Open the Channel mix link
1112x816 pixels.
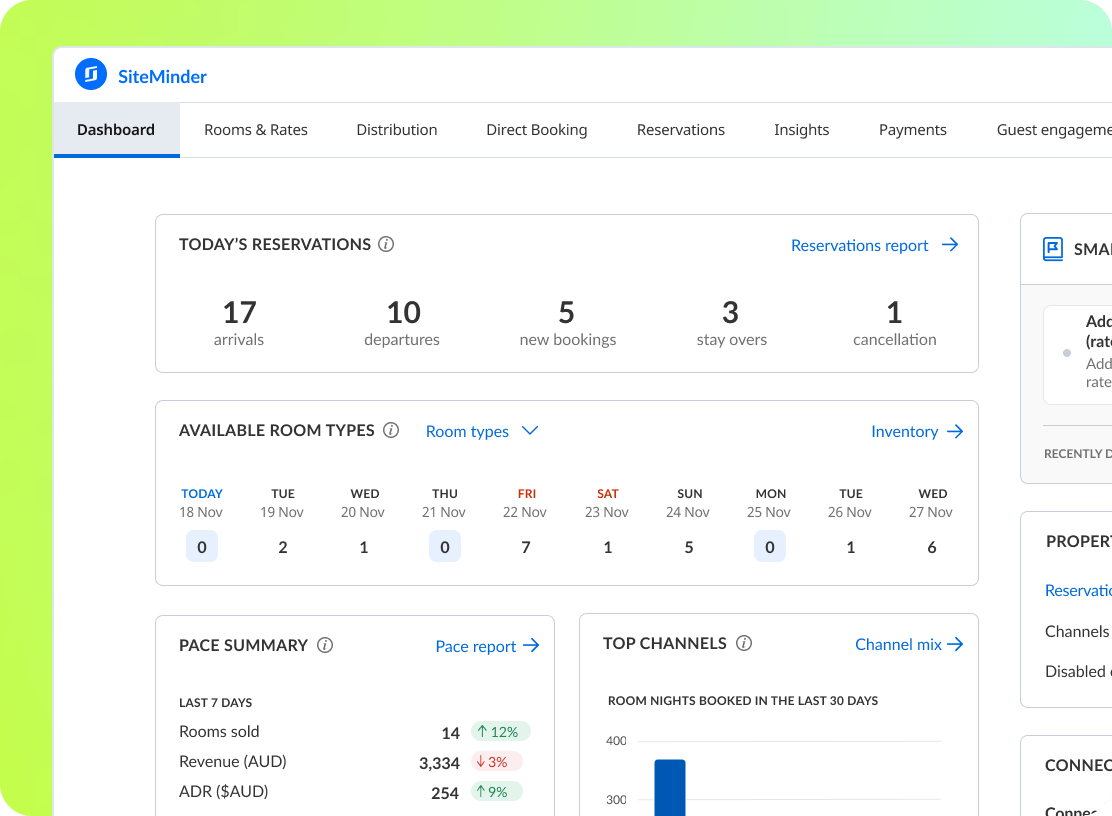point(898,645)
